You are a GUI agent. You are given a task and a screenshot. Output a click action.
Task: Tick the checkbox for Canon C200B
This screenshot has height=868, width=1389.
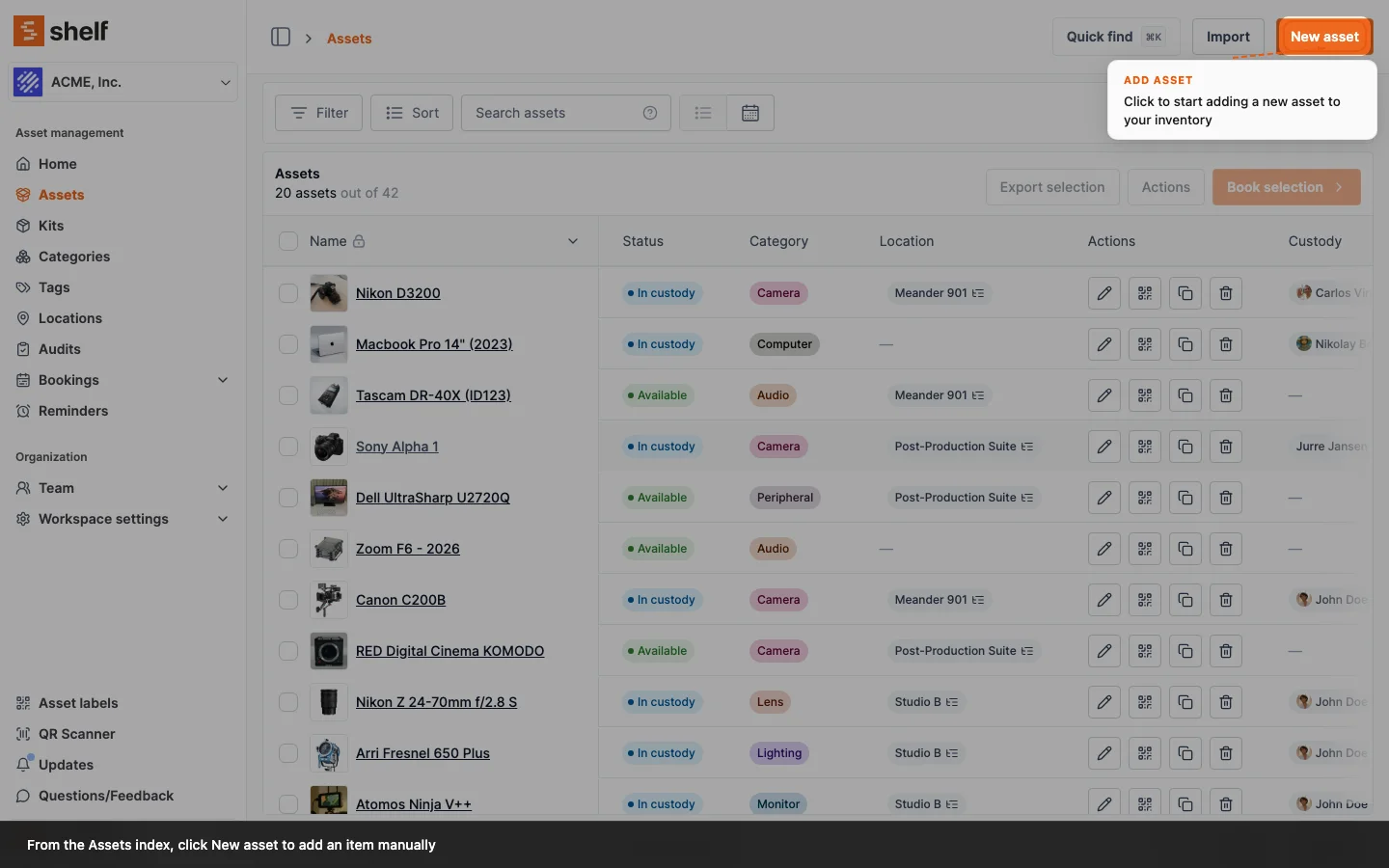coord(288,600)
